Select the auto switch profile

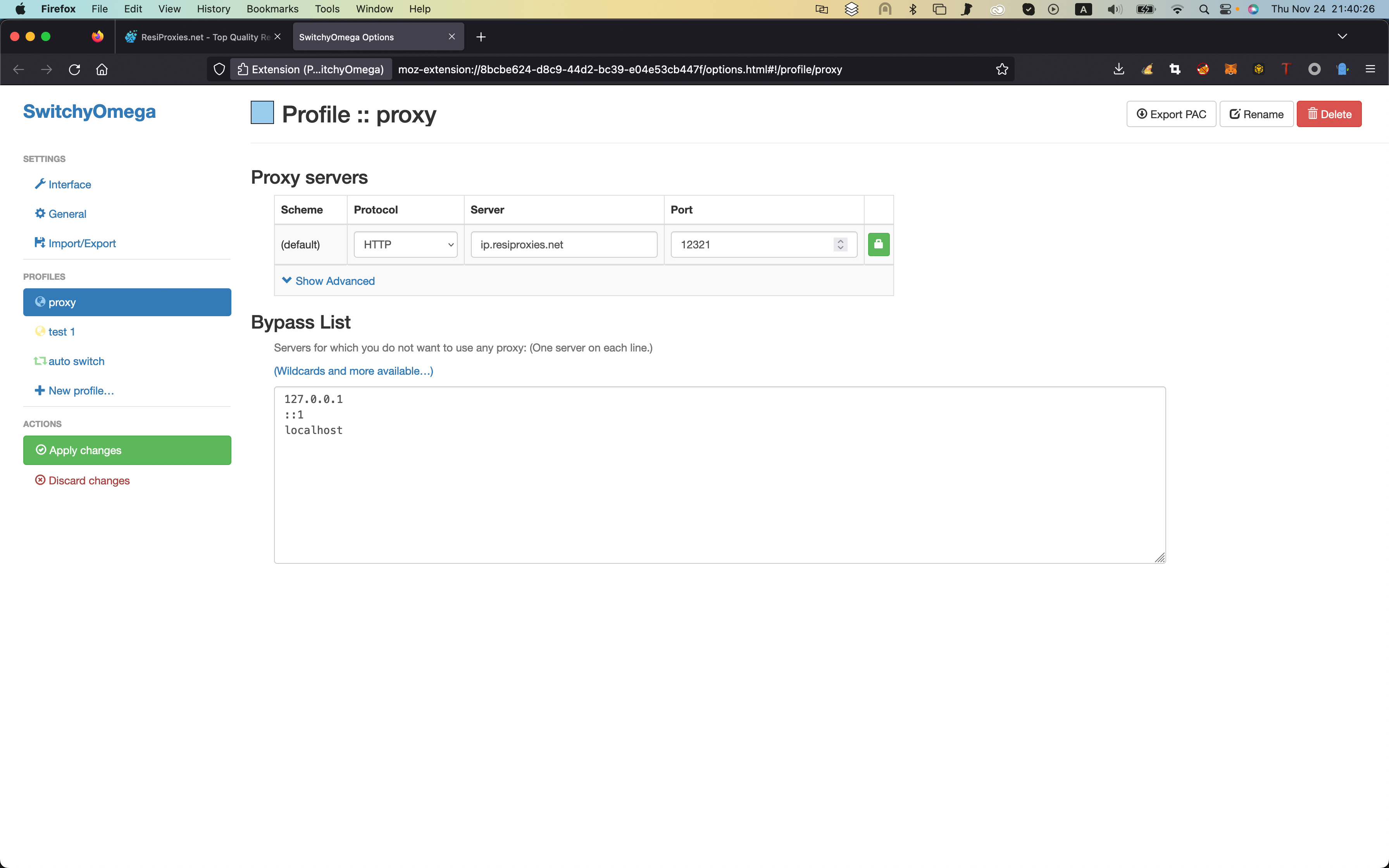69,361
